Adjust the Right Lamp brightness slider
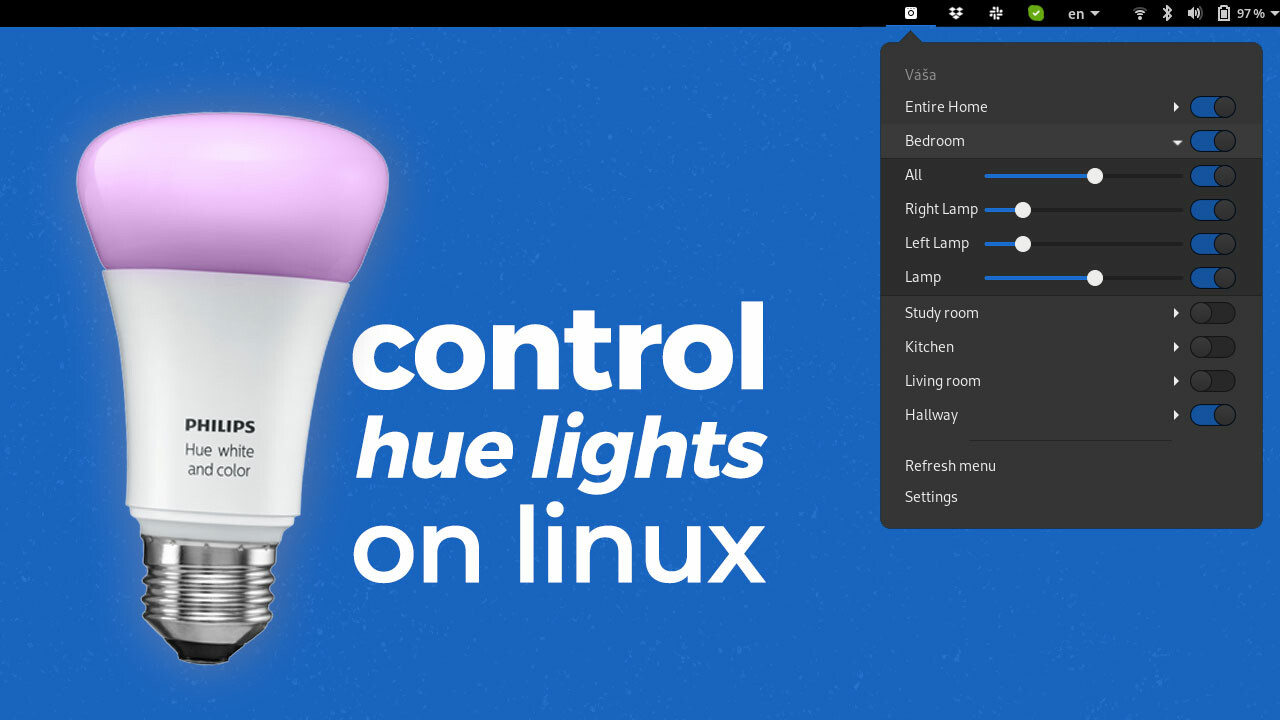1280x720 pixels. (x=1084, y=210)
